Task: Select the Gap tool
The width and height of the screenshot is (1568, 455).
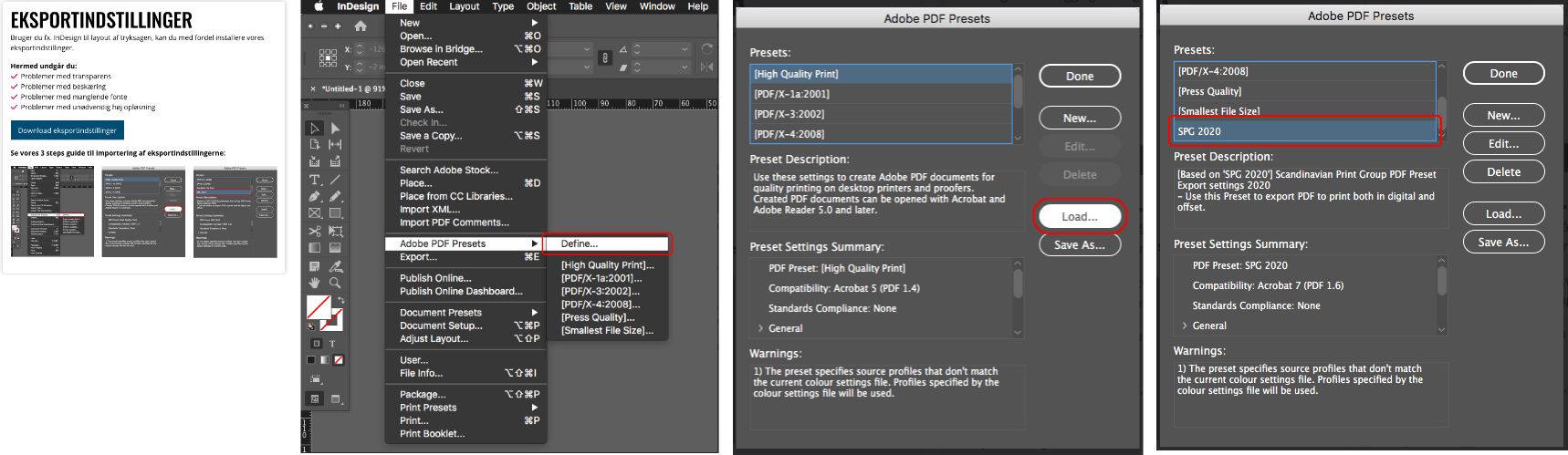Action: click(x=335, y=144)
